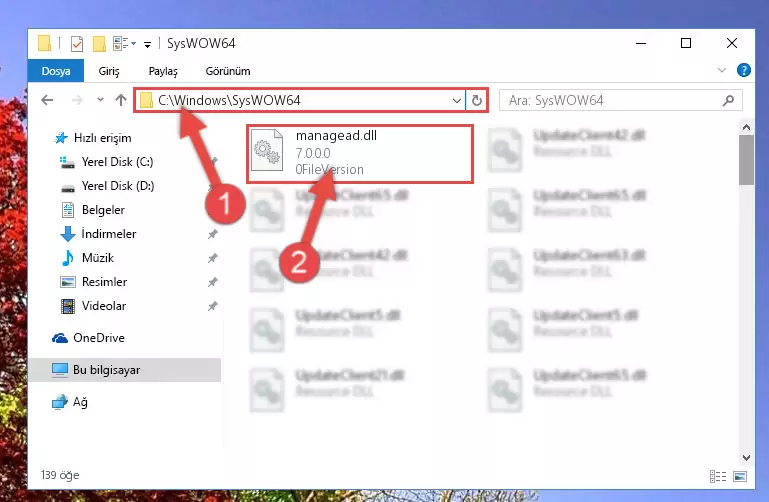Open the Belgeler folder in sidebar
The width and height of the screenshot is (769, 502).
[103, 210]
